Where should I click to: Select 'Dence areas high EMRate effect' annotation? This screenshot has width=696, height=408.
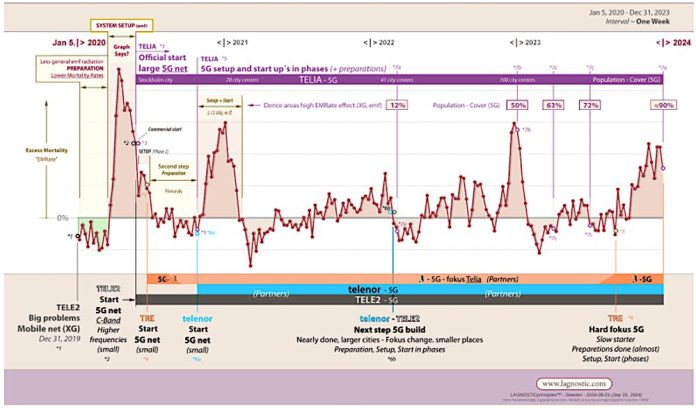[x=323, y=106]
